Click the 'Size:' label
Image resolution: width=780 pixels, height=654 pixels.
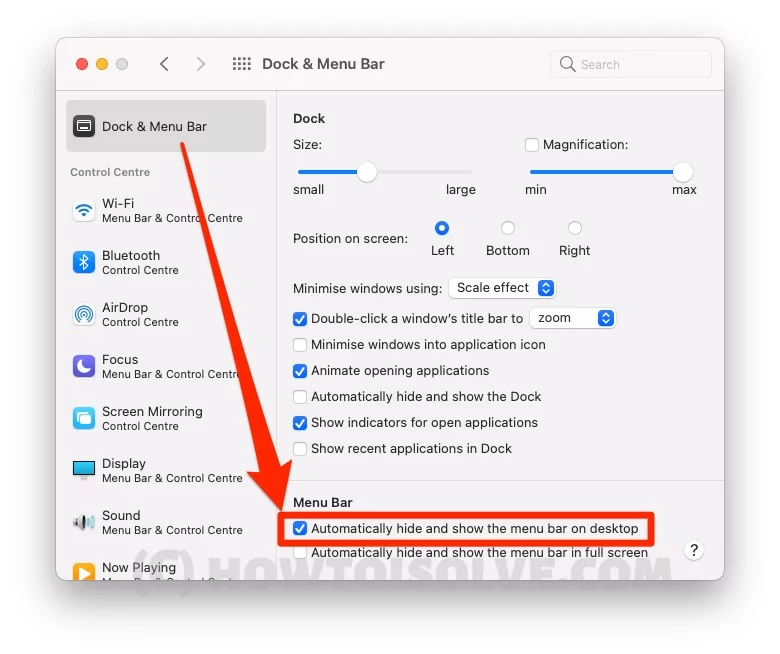tap(307, 145)
